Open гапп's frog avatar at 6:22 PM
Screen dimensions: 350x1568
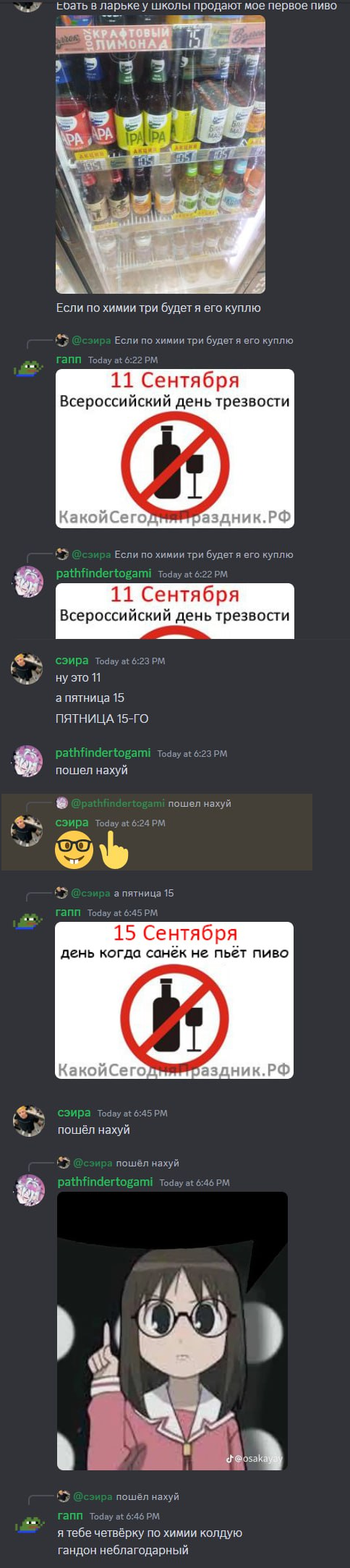(28, 368)
